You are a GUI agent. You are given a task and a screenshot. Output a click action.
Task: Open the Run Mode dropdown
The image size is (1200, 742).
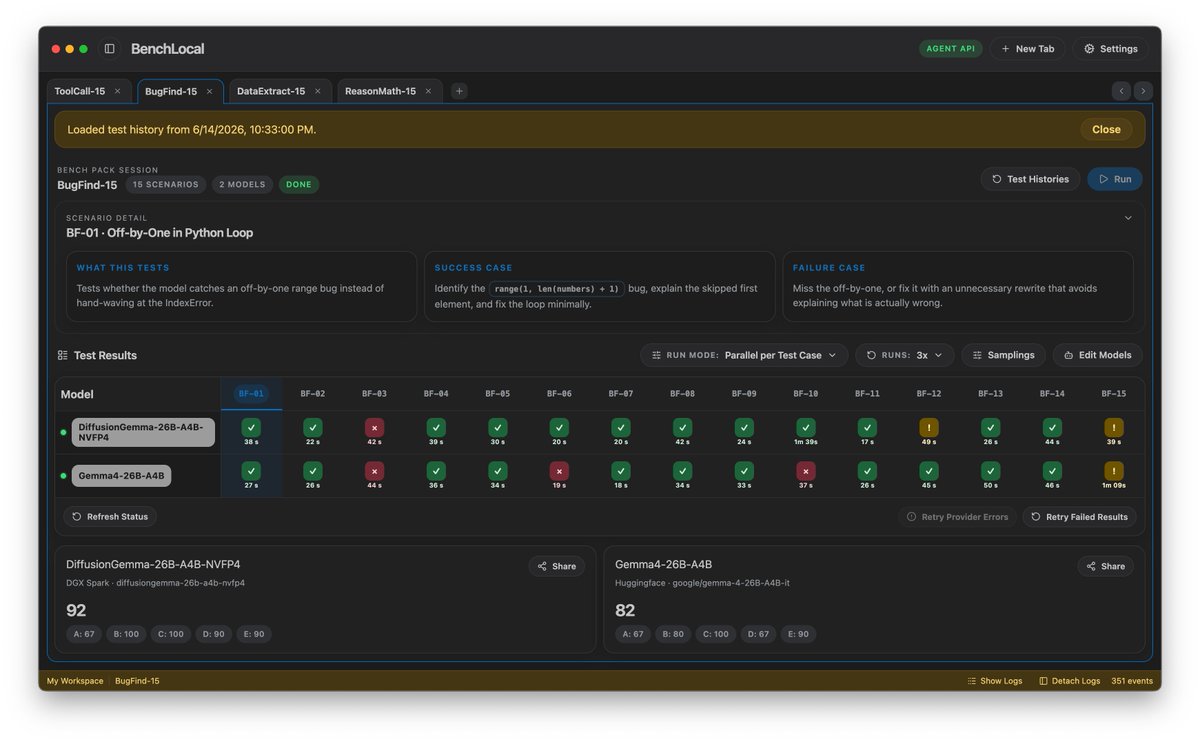(744, 355)
